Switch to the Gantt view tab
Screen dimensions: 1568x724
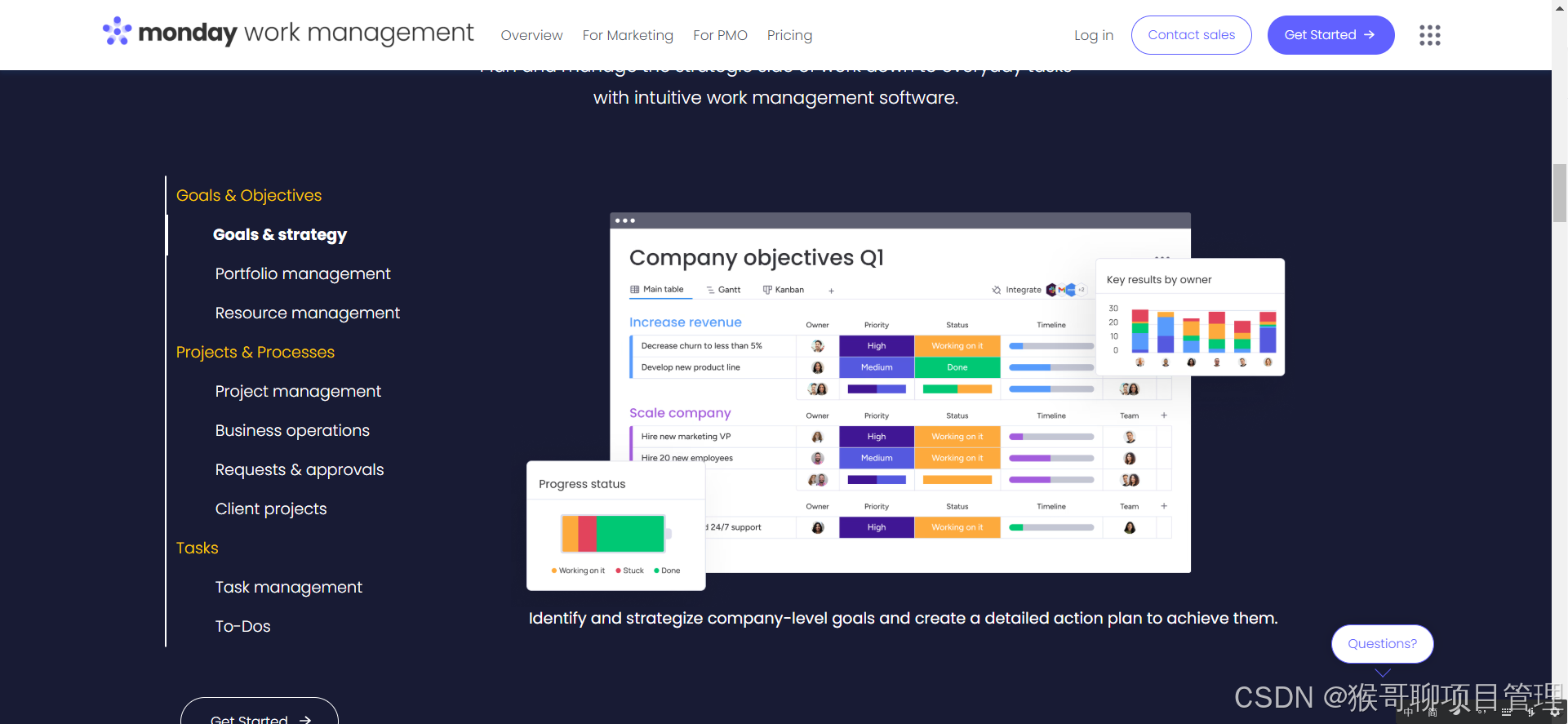click(x=723, y=290)
